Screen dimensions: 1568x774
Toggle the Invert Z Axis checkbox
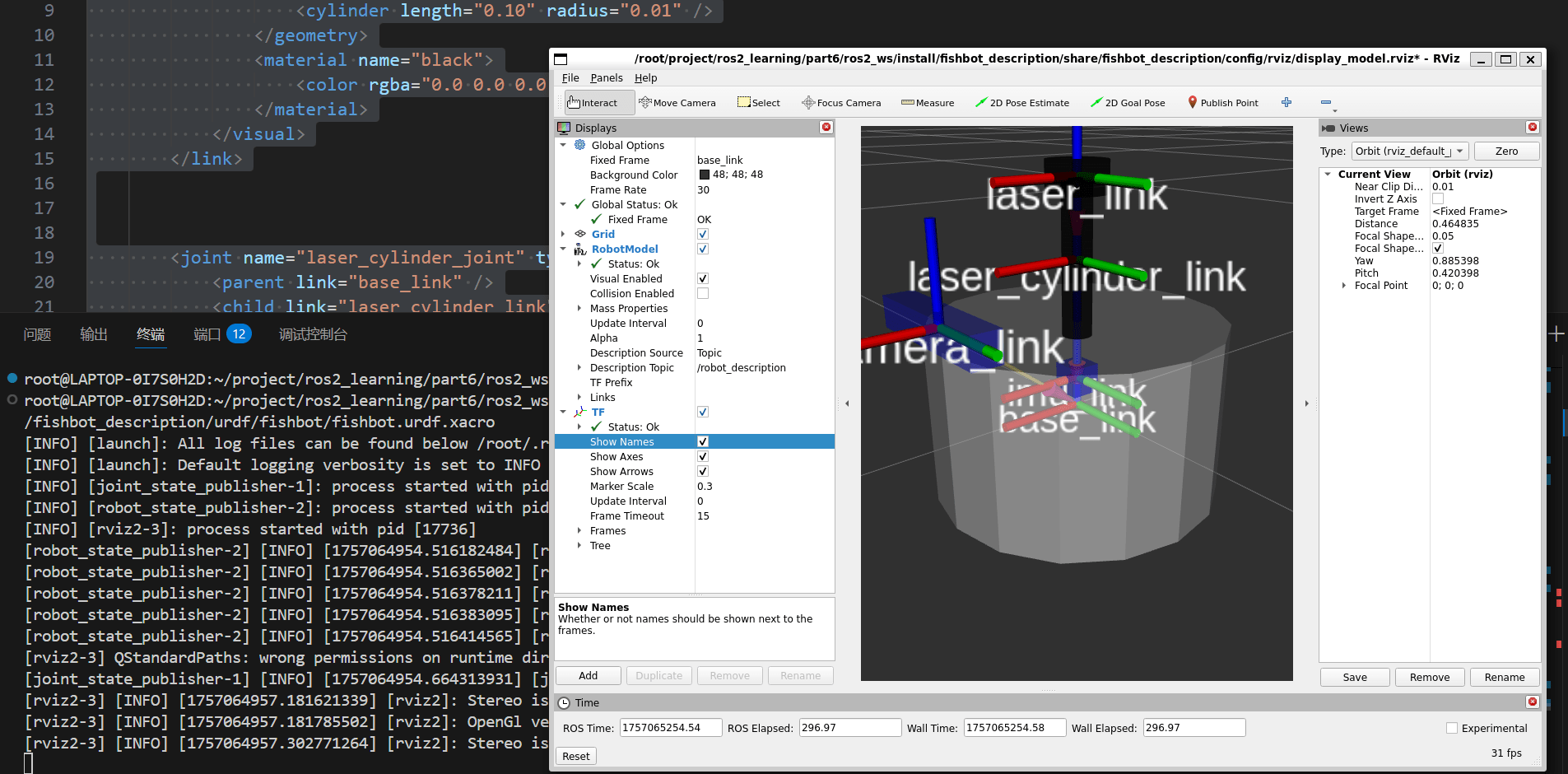pyautogui.click(x=1438, y=199)
